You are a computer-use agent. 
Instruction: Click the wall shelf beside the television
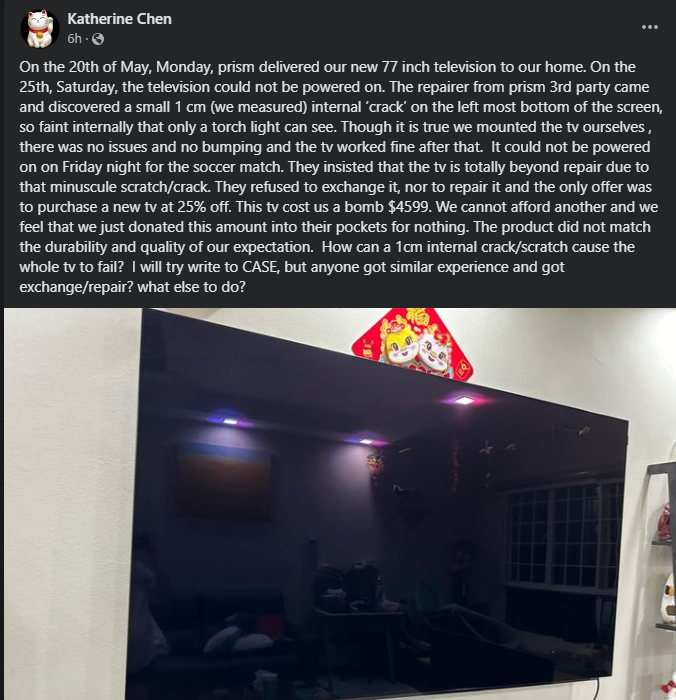click(x=662, y=545)
